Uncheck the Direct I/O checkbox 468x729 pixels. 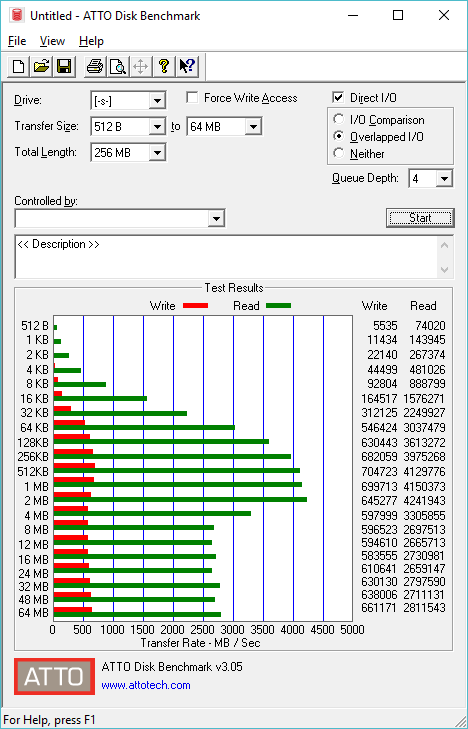coord(338,98)
